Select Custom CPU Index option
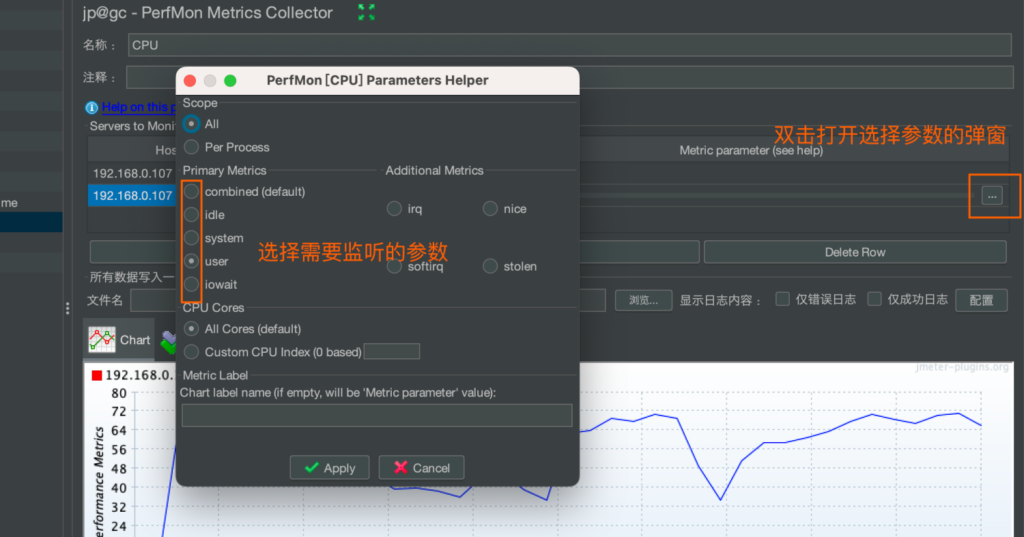 [x=191, y=352]
